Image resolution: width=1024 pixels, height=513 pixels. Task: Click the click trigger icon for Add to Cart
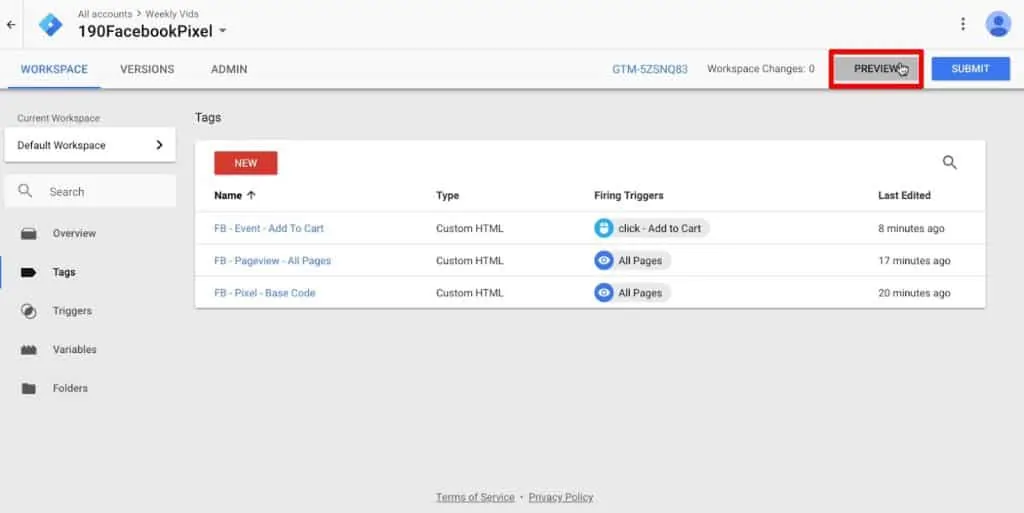tap(603, 228)
